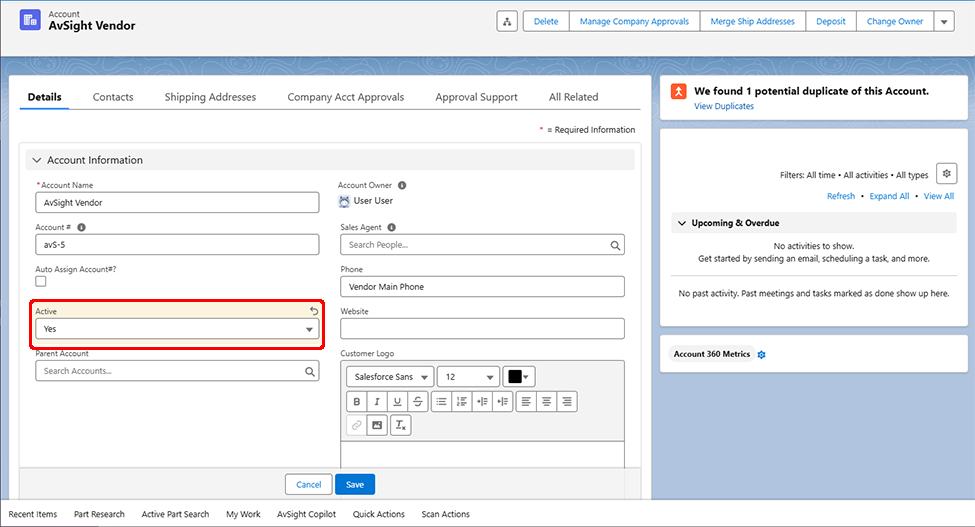This screenshot has height=527, width=975.
Task: Open the font size 12 dropdown
Action: [x=468, y=377]
